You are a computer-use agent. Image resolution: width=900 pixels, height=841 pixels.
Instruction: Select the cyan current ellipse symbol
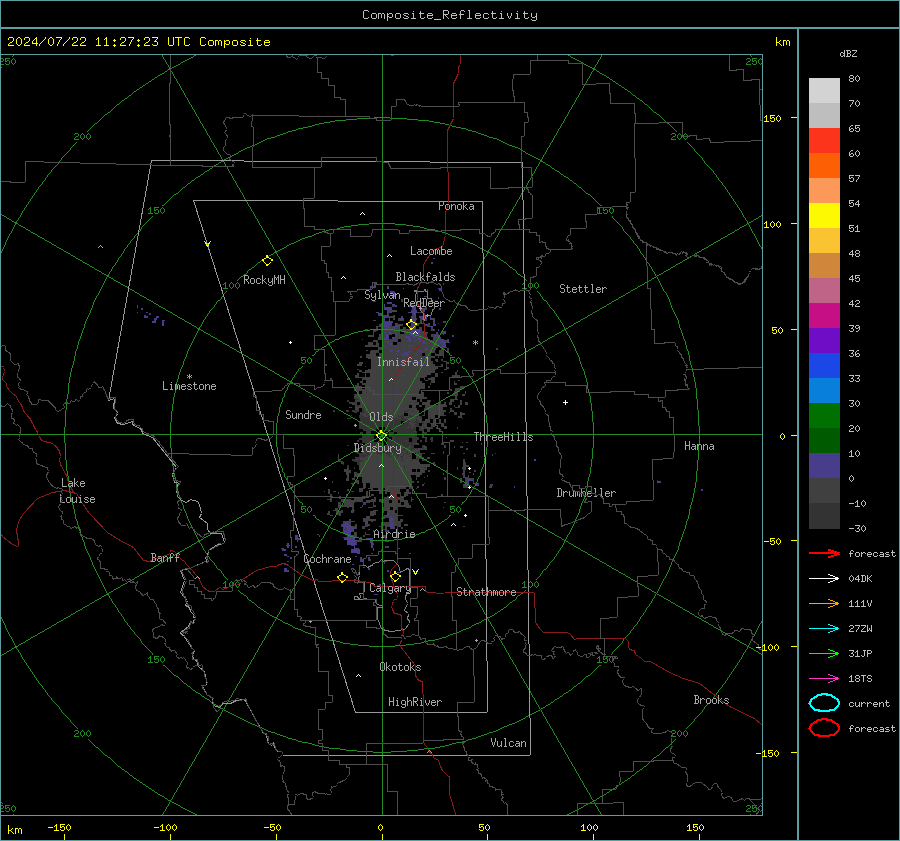click(x=824, y=703)
